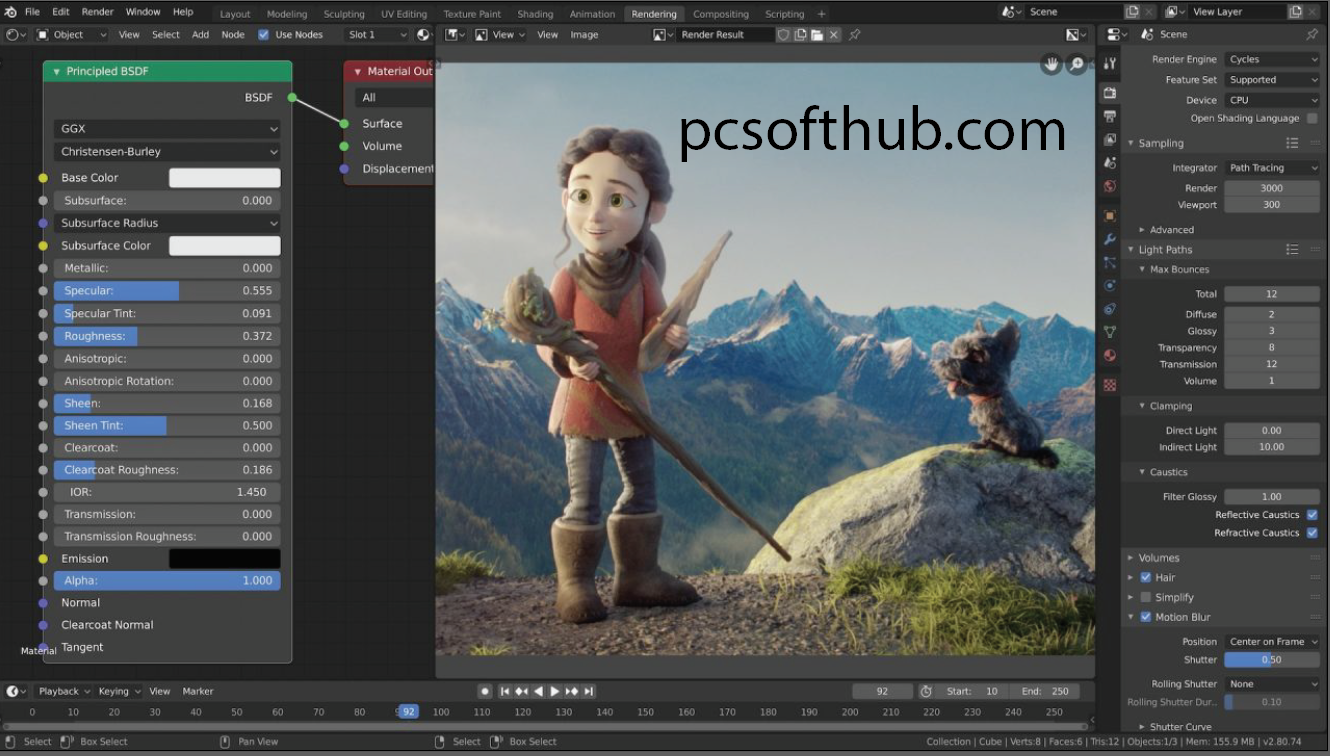Viewport: 1330px width, 756px height.
Task: Click the Render samples 3000 field
Action: click(1272, 188)
